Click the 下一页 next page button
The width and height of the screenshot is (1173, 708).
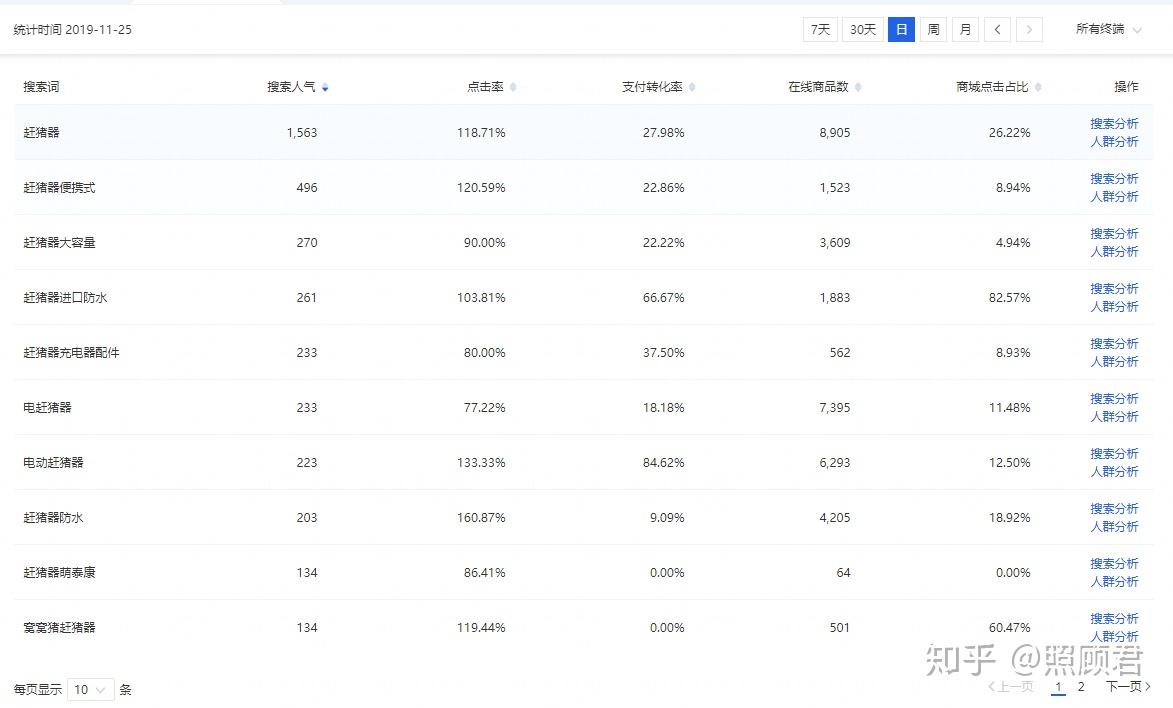pos(1128,686)
